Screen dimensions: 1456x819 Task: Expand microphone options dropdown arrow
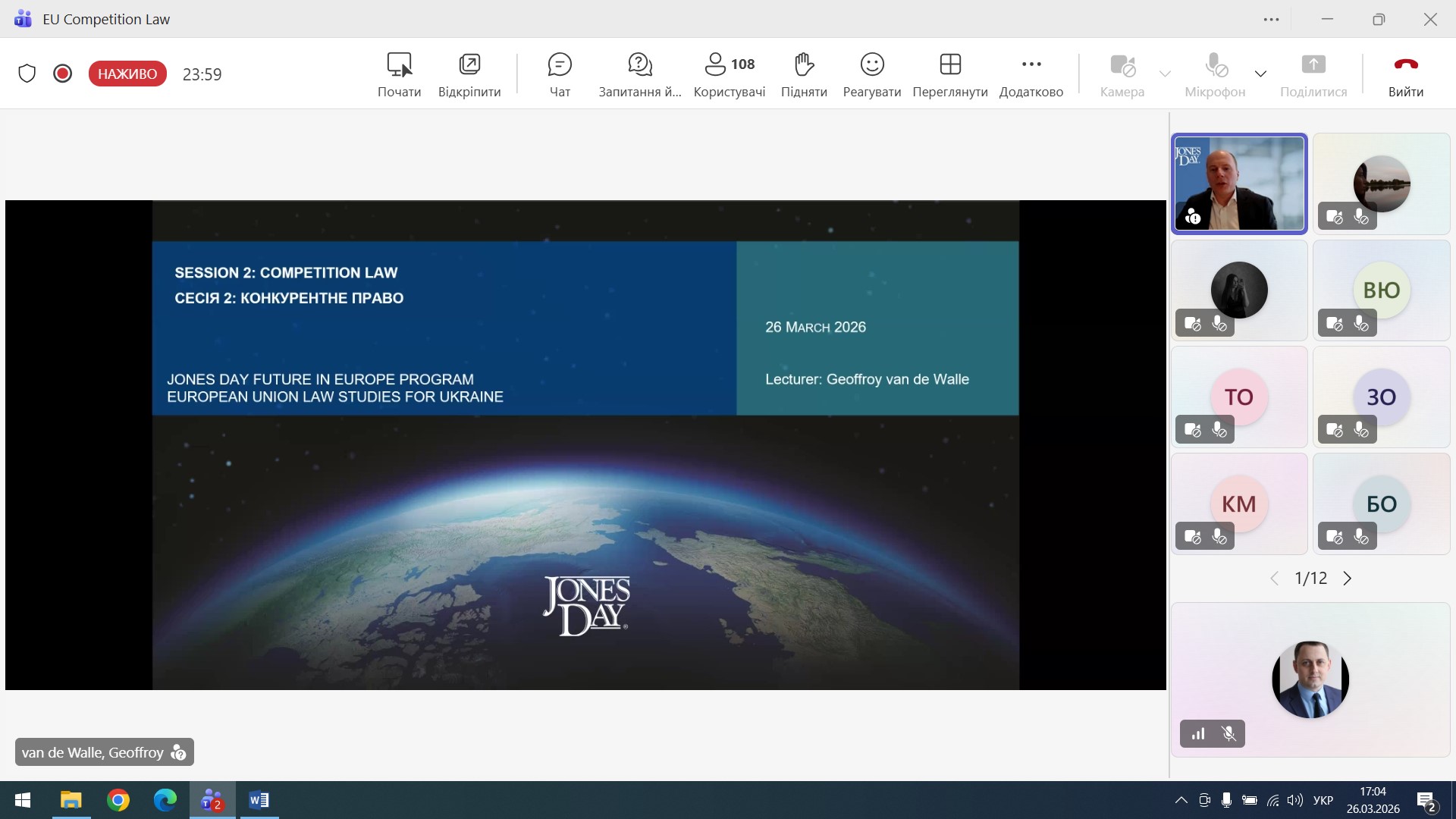tap(1260, 74)
